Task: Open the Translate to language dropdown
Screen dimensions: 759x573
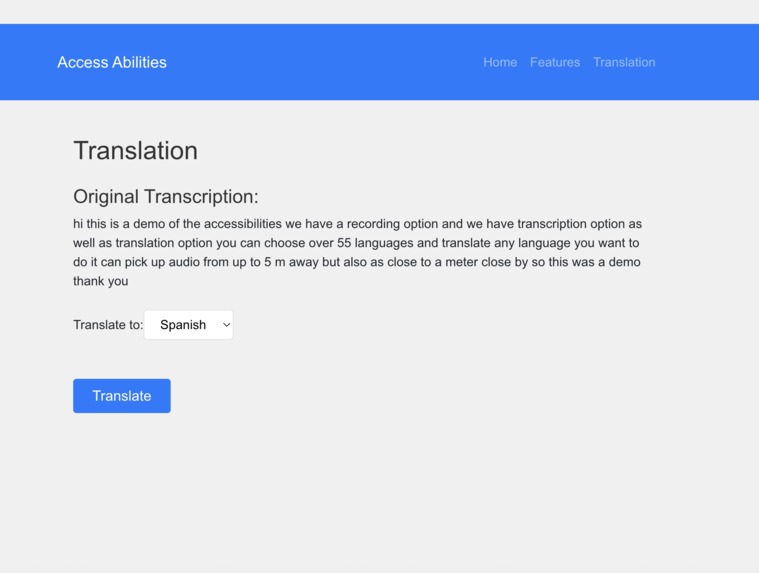Action: click(x=188, y=325)
